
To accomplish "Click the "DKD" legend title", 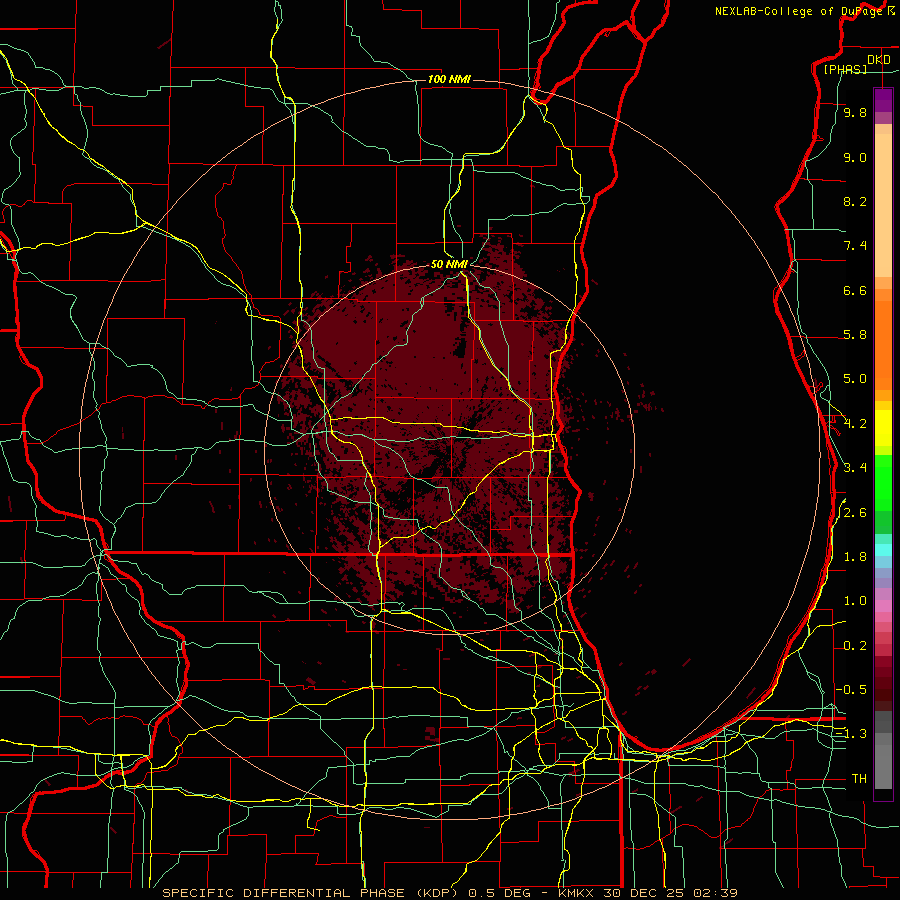I will [879, 60].
